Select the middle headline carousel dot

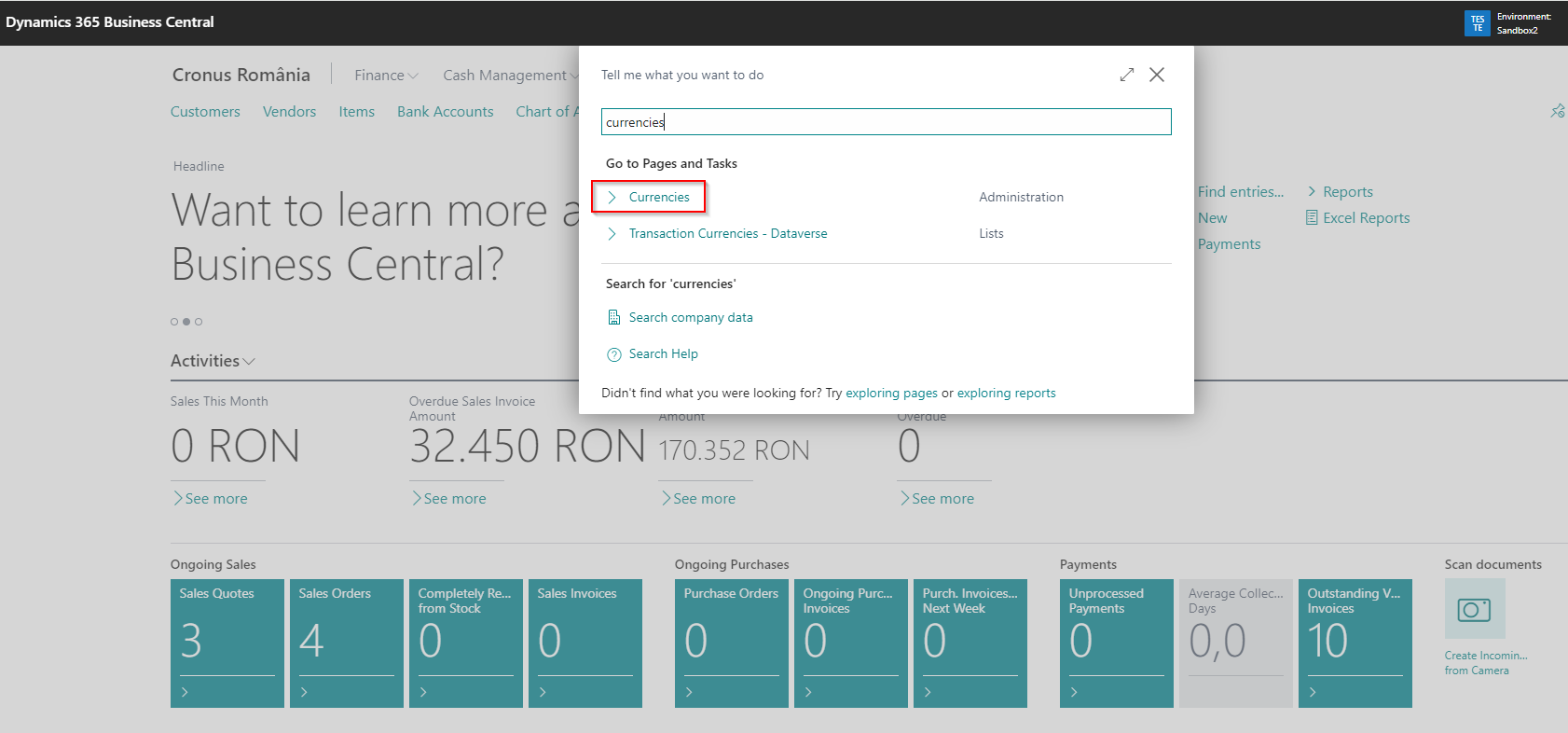[186, 322]
